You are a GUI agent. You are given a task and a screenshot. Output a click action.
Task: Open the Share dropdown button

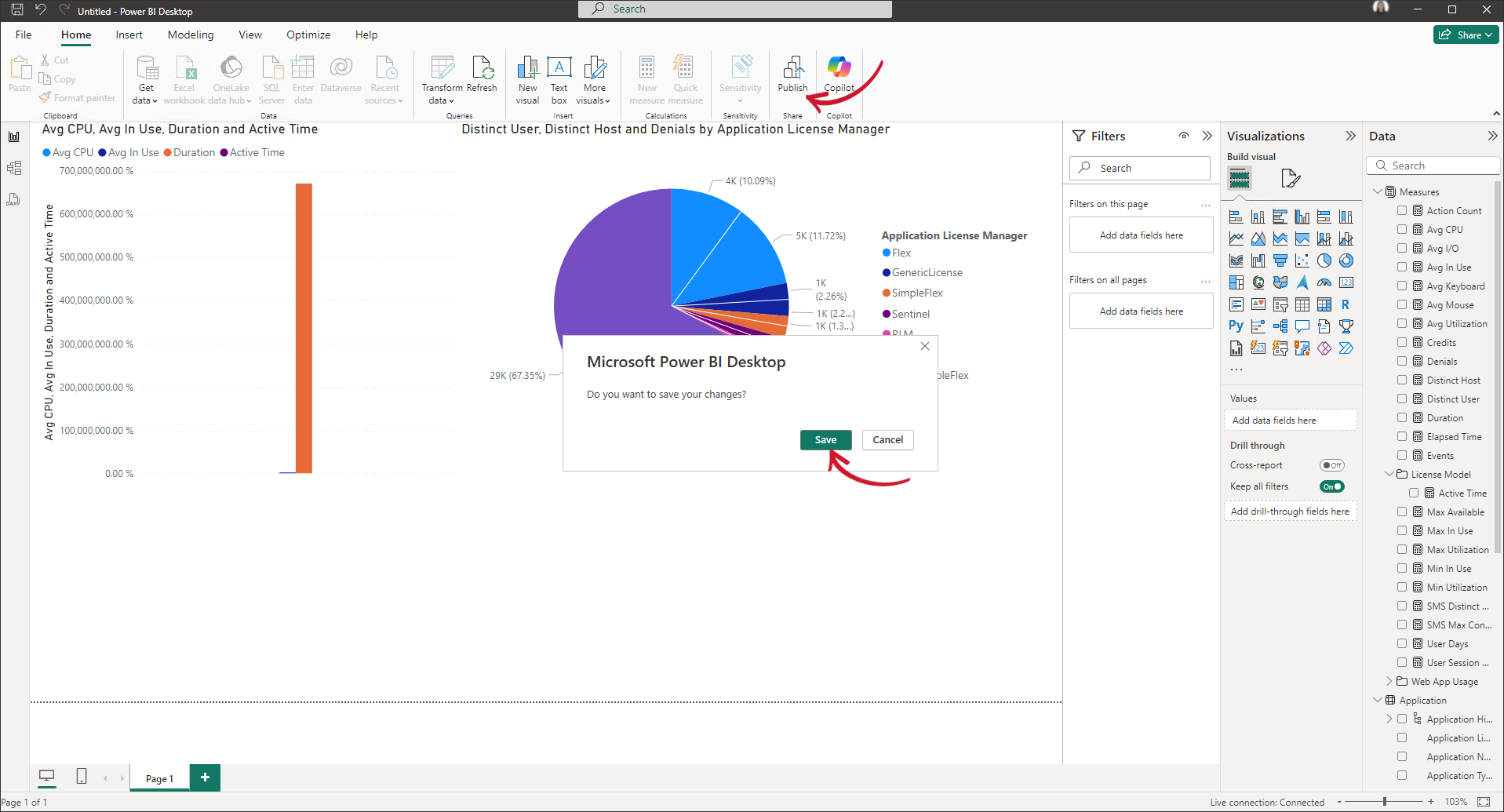[1466, 35]
